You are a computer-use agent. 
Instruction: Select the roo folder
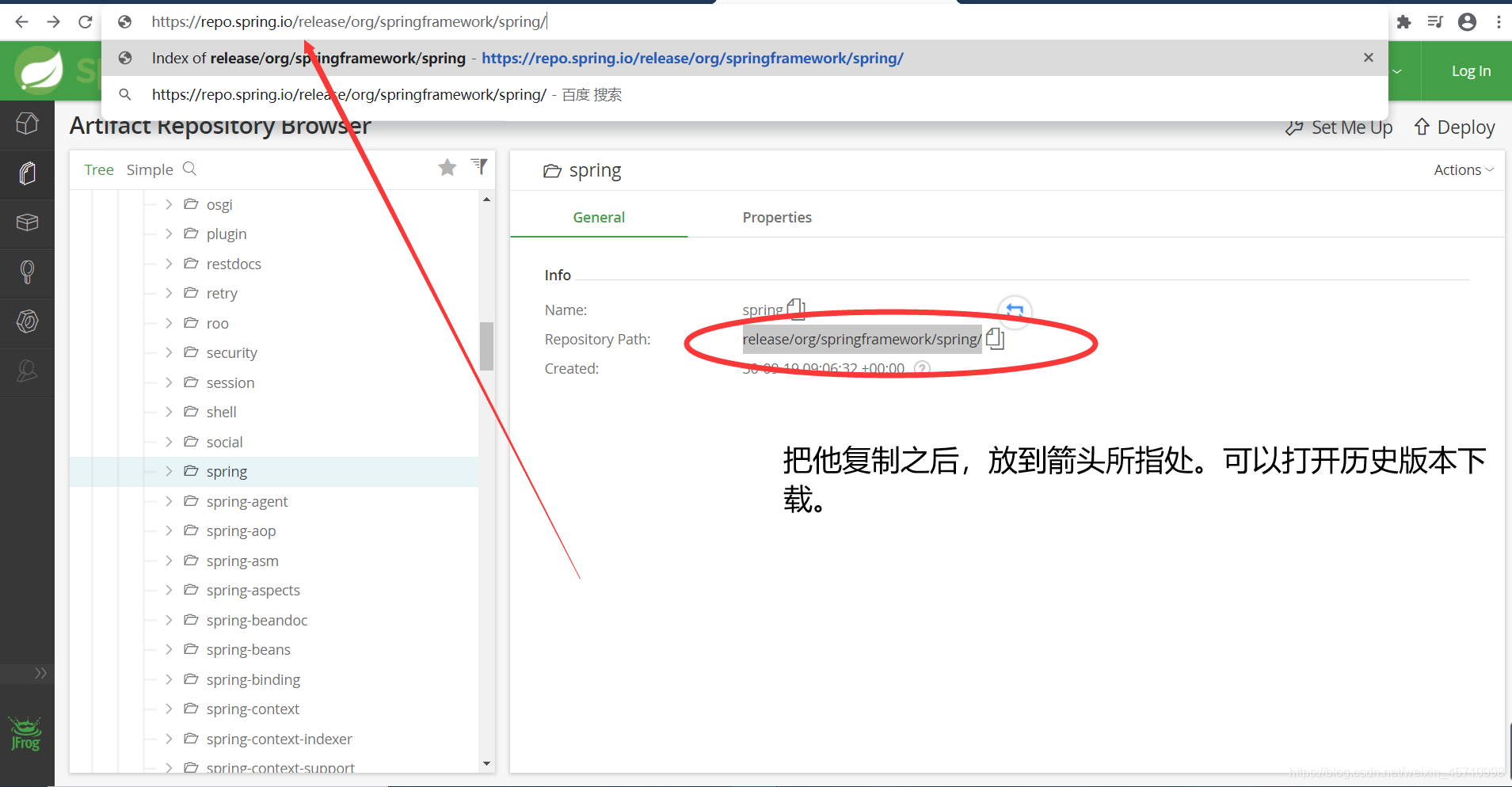[x=217, y=323]
